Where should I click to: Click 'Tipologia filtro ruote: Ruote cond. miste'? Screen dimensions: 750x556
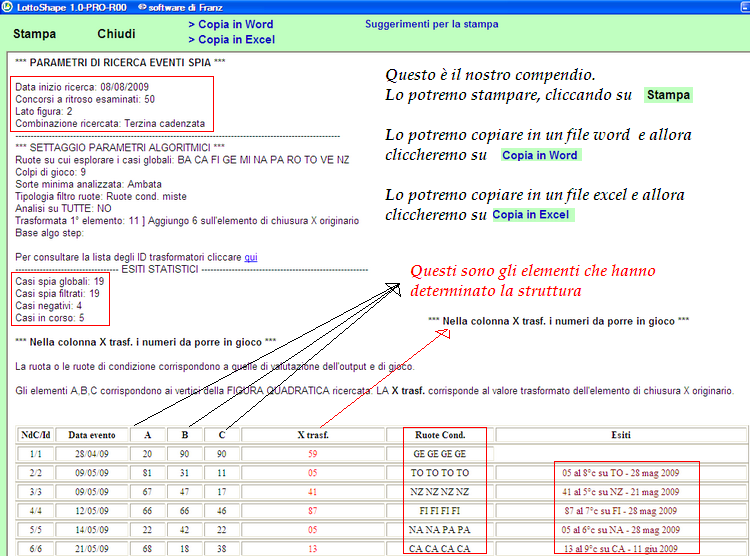click(101, 197)
